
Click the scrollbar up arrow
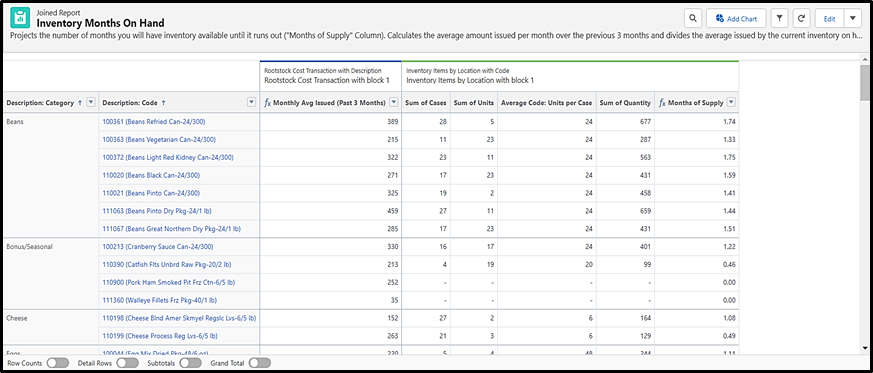pos(865,59)
